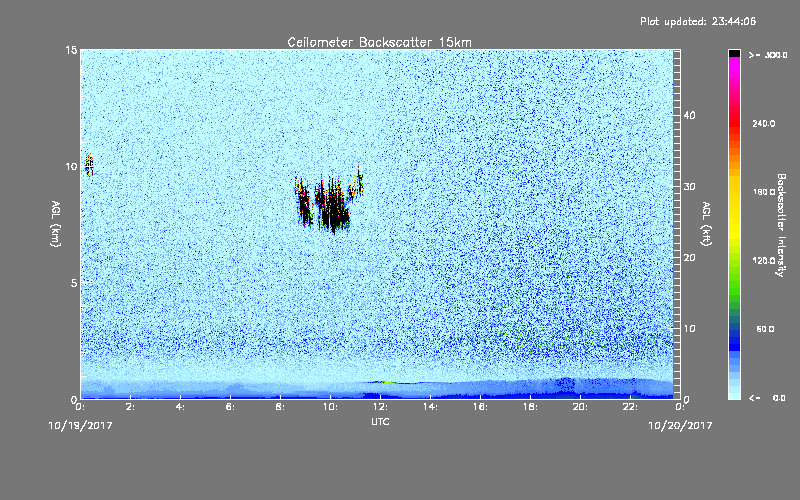
Task: Click the 'Backscatter Intensity' colorbar label
Action: coord(781,225)
